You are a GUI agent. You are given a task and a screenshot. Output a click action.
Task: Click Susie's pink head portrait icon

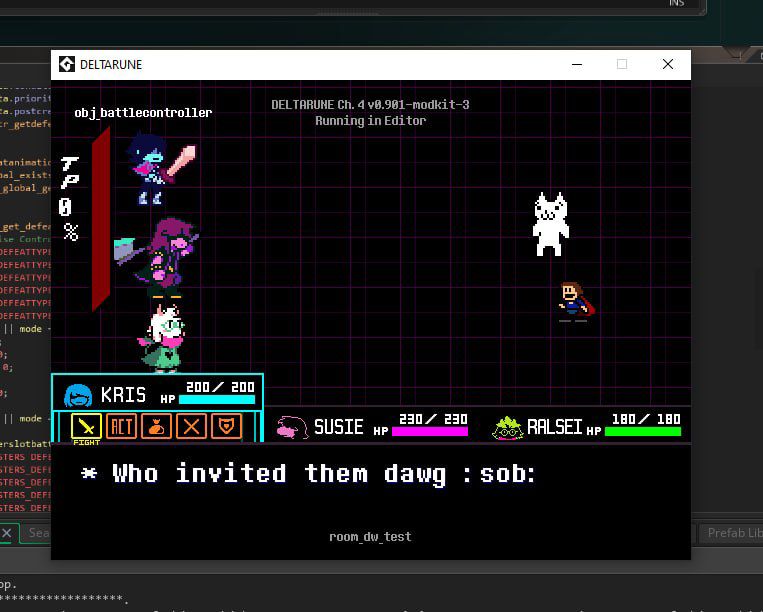(292, 427)
